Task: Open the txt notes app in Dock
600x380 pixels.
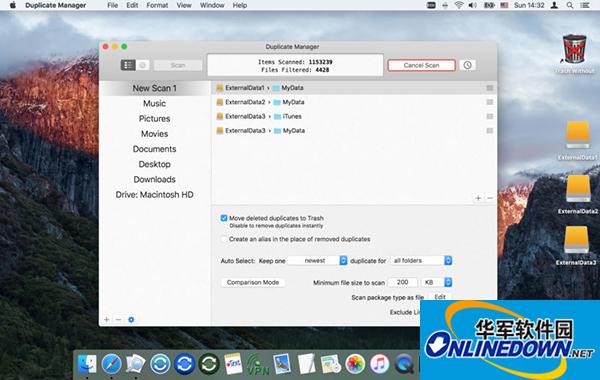Action: click(x=233, y=364)
